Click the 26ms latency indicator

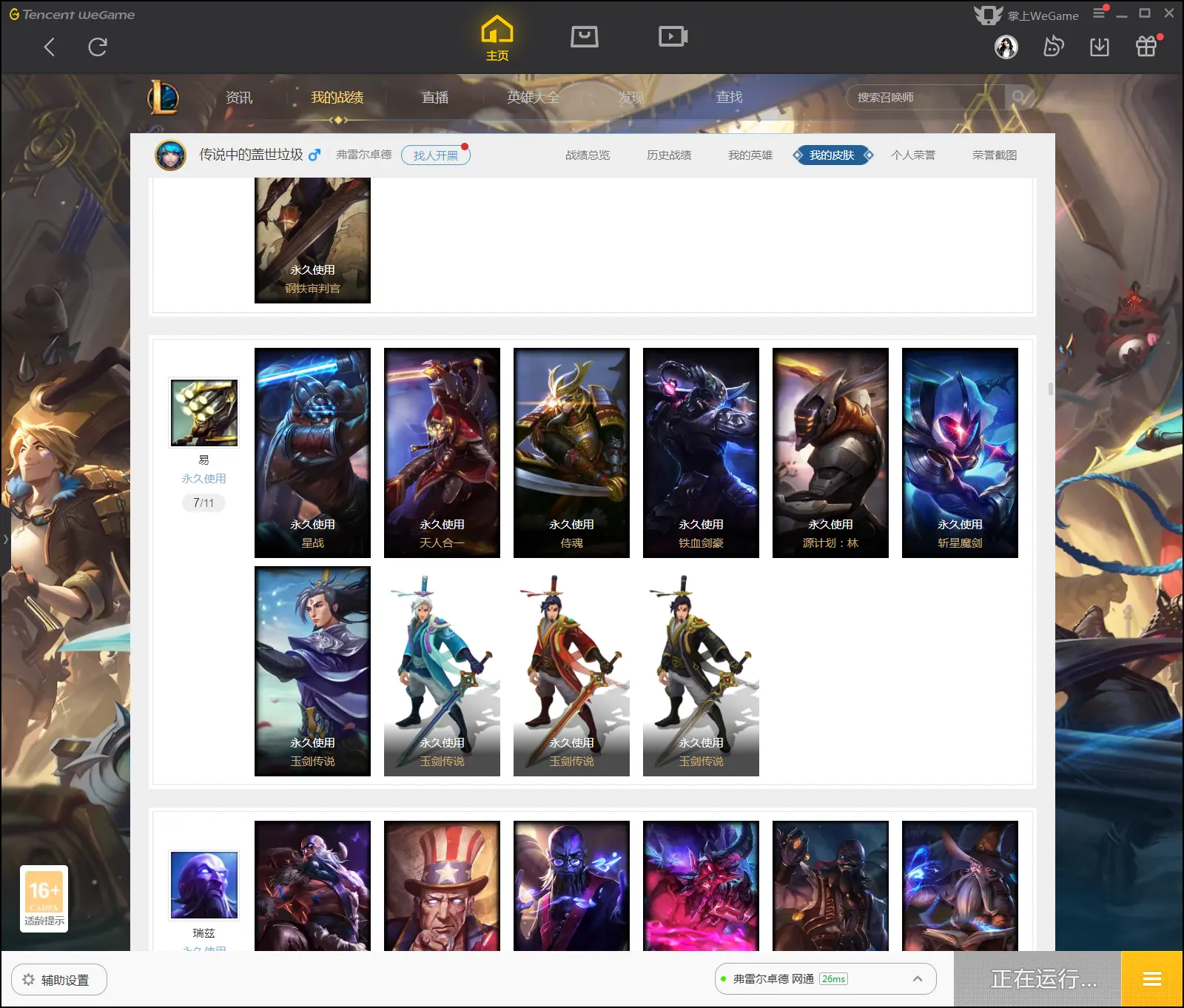point(833,978)
